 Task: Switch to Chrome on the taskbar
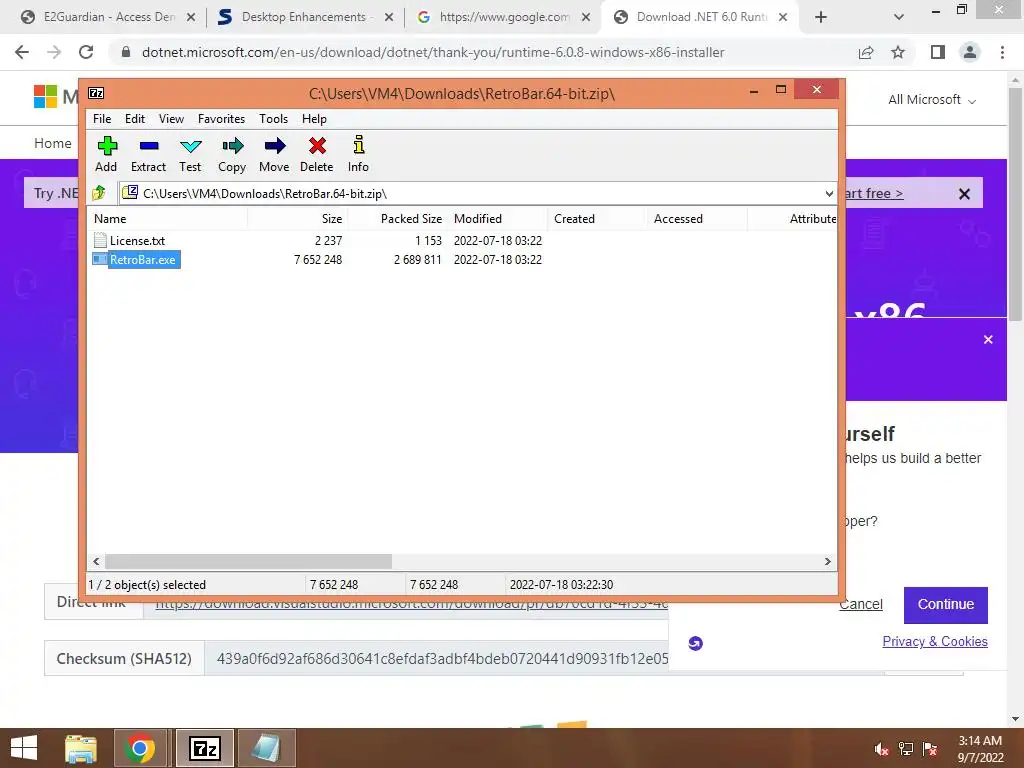point(140,748)
